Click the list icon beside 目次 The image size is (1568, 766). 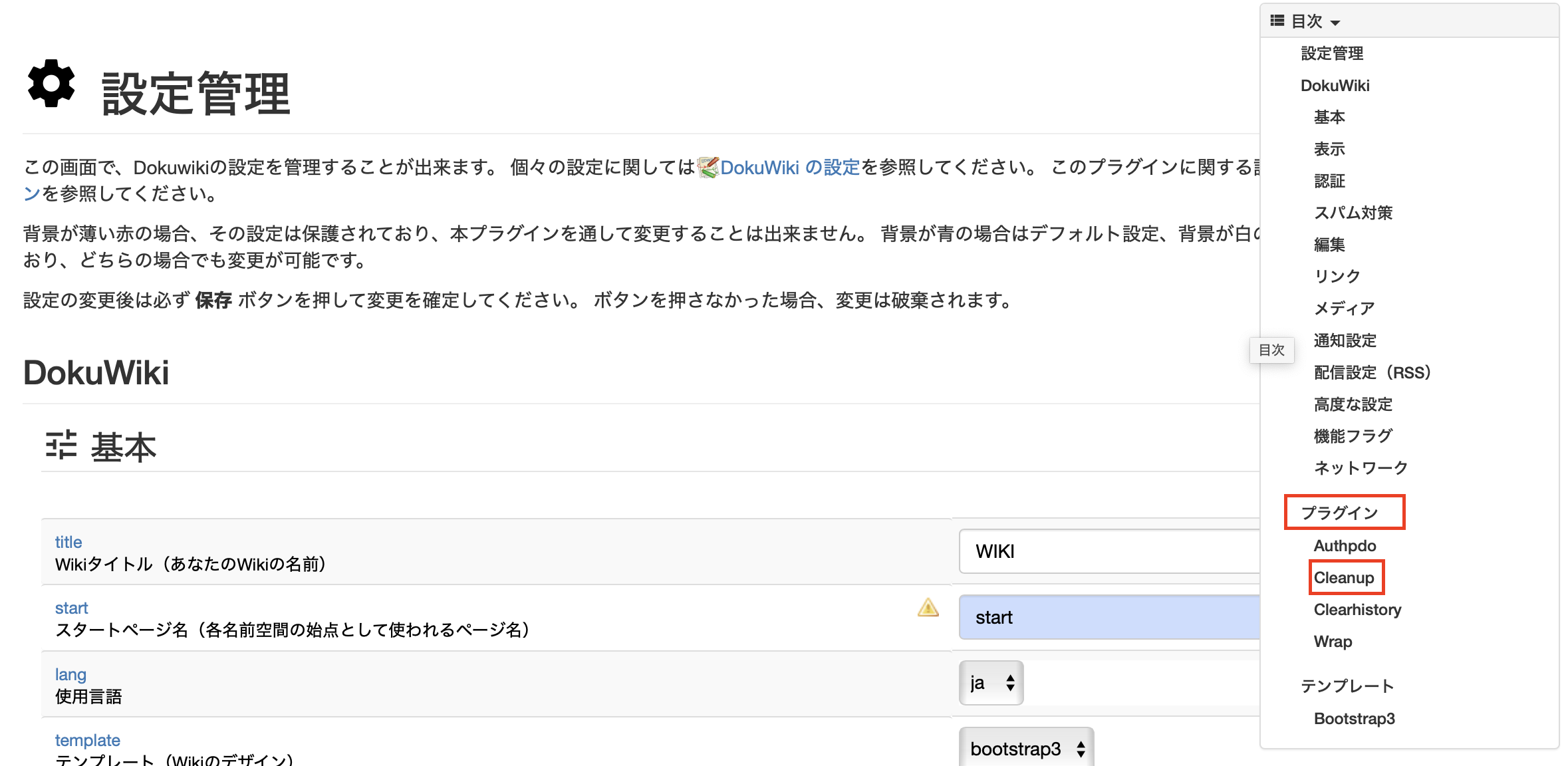click(x=1276, y=21)
